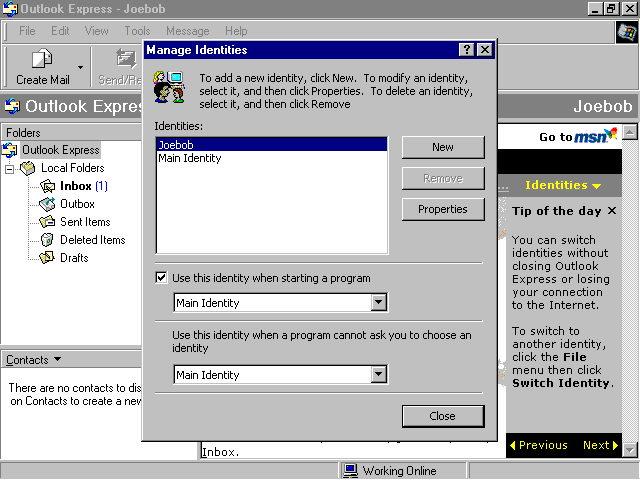Click the Outlook Express title bar icon
The image size is (640, 480).
pos(10,9)
